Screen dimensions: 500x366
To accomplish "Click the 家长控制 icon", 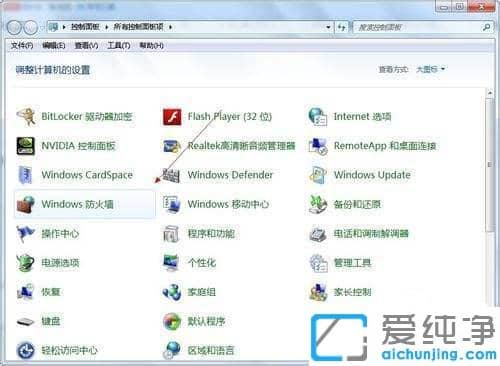I will coord(318,292).
